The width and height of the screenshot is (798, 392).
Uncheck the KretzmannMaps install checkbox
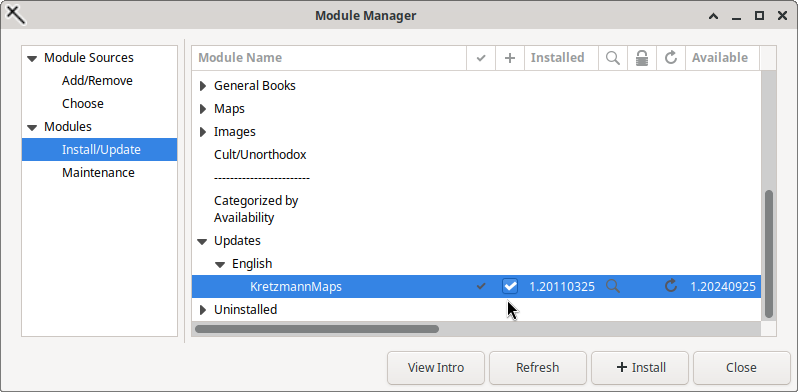pos(510,287)
